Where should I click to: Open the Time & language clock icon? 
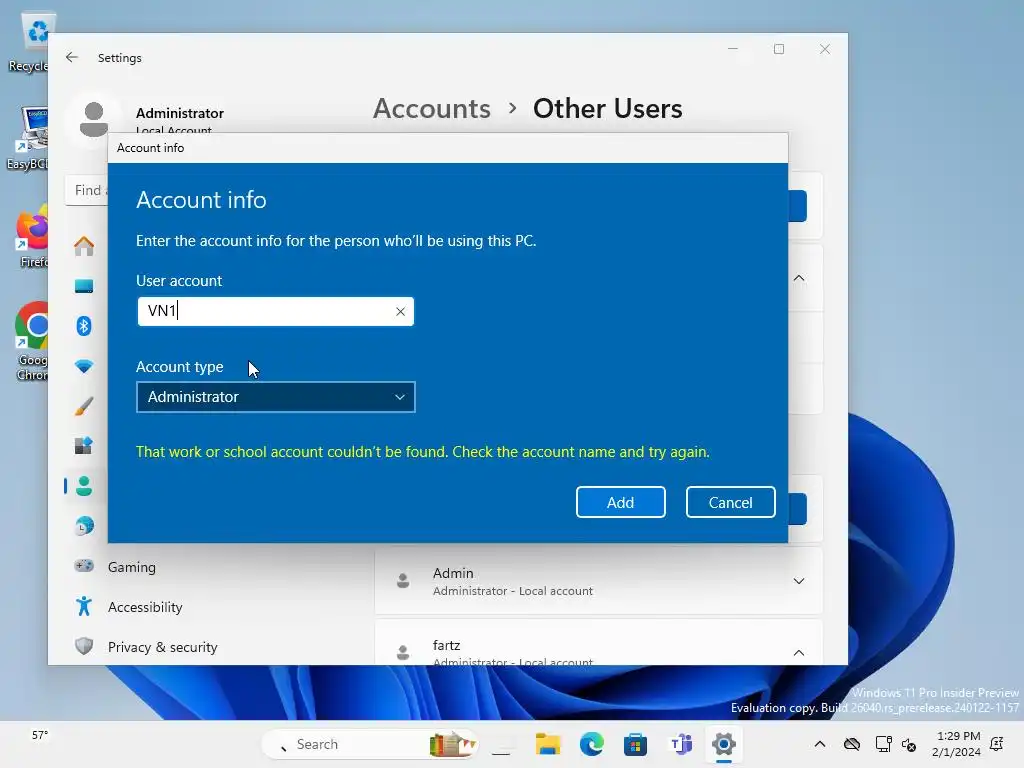[84, 526]
